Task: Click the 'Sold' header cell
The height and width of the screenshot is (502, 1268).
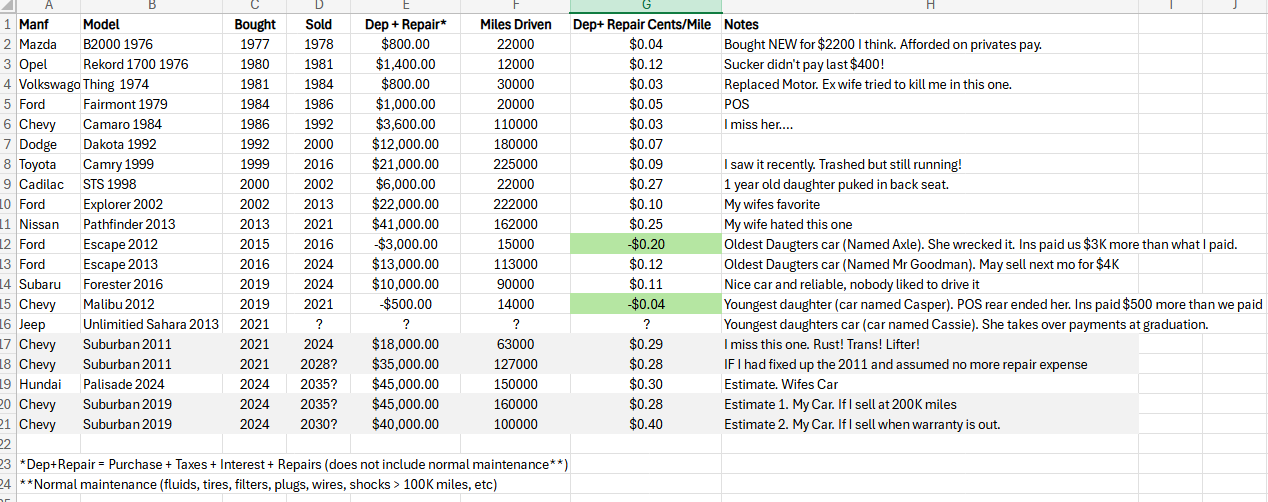Action: coord(319,24)
